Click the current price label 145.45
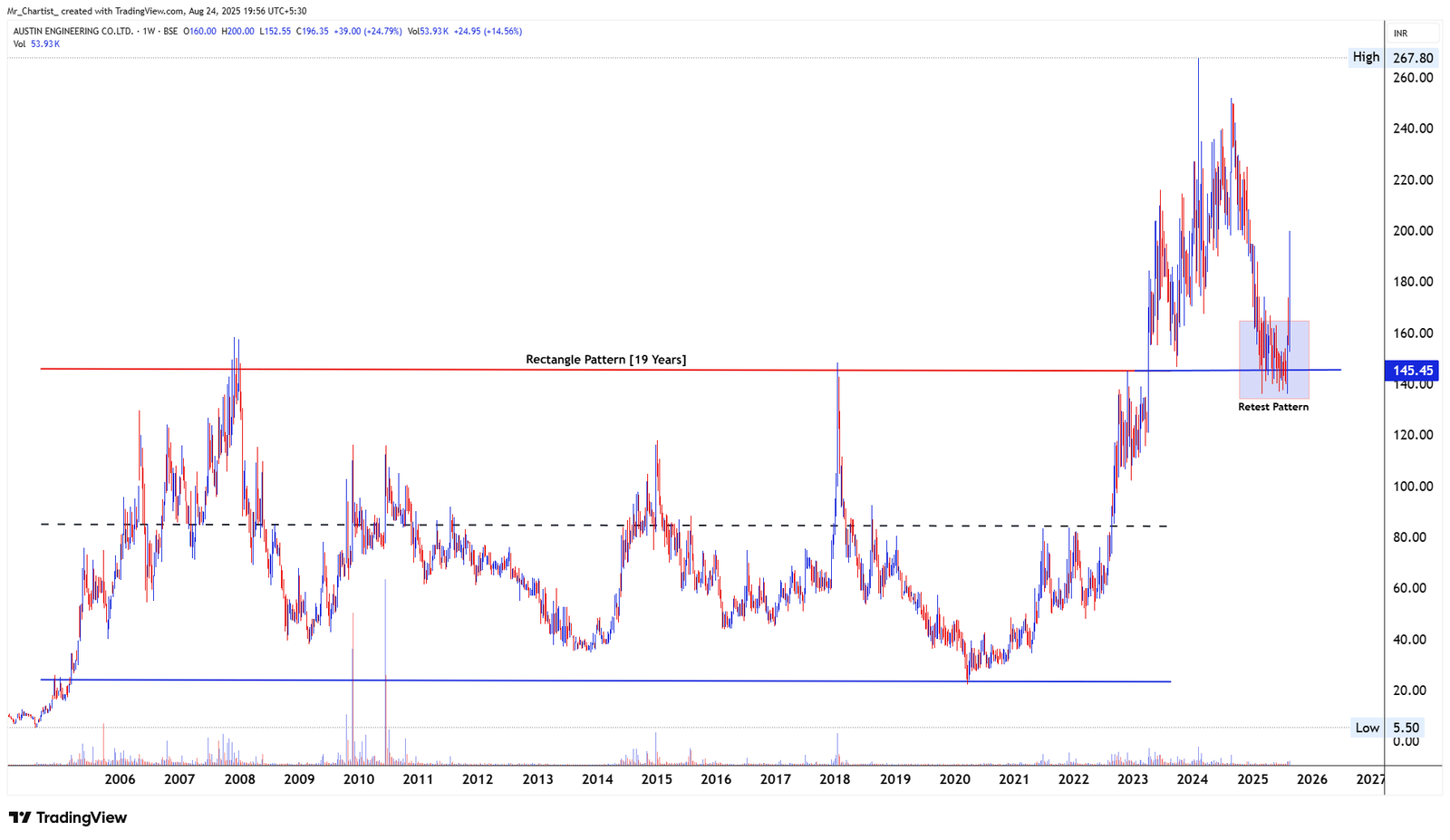This screenshot has width=1450, height=840. coord(1412,371)
